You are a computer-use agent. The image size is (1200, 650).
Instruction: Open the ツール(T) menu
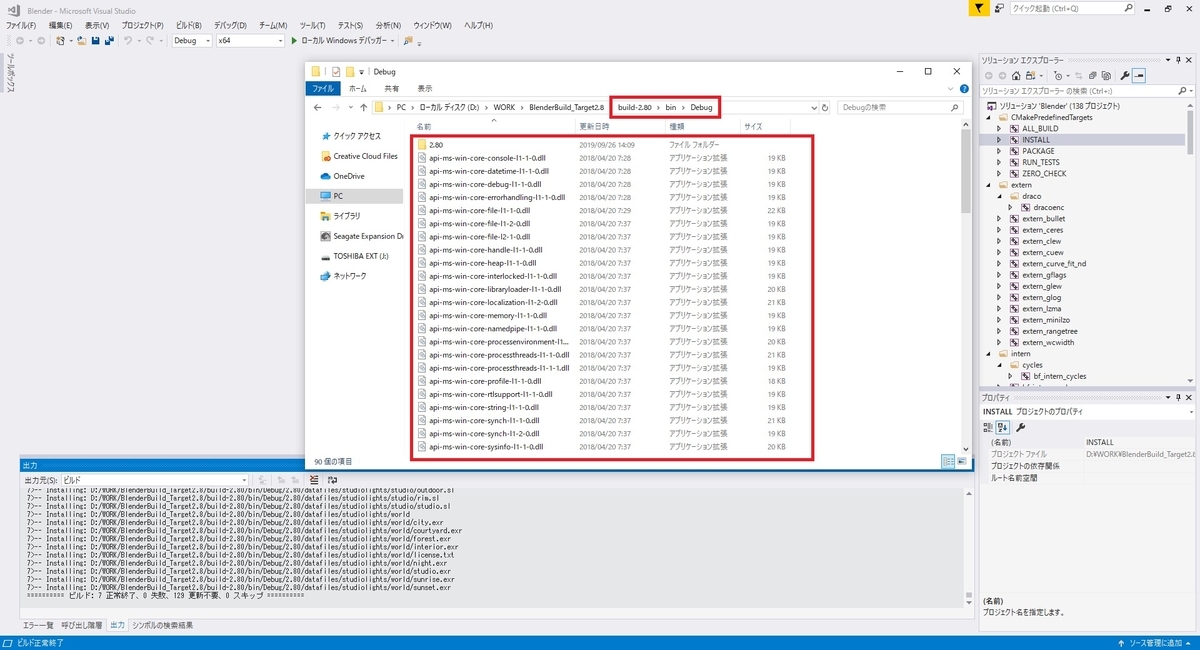pyautogui.click(x=313, y=25)
